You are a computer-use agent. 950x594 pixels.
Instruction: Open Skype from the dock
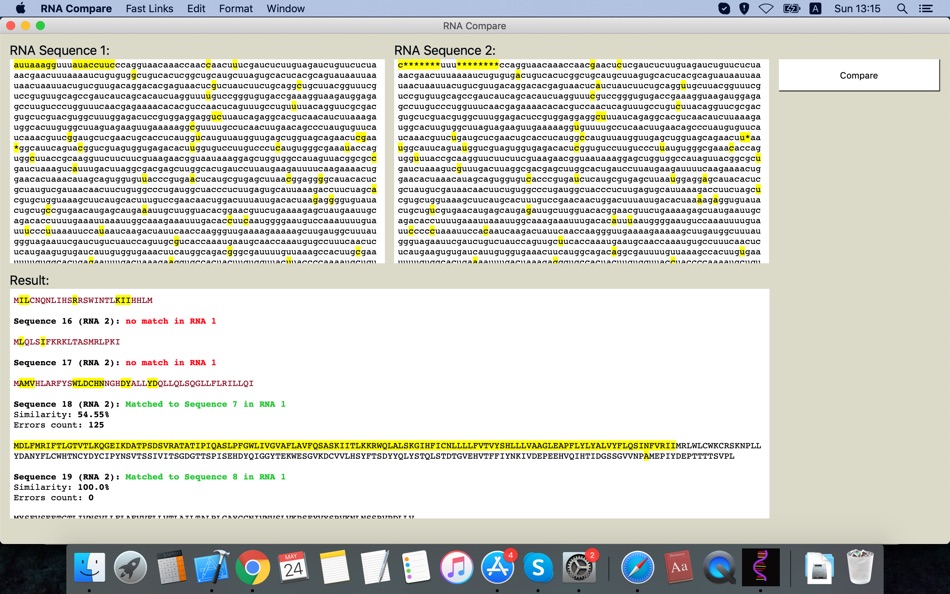pyautogui.click(x=538, y=568)
